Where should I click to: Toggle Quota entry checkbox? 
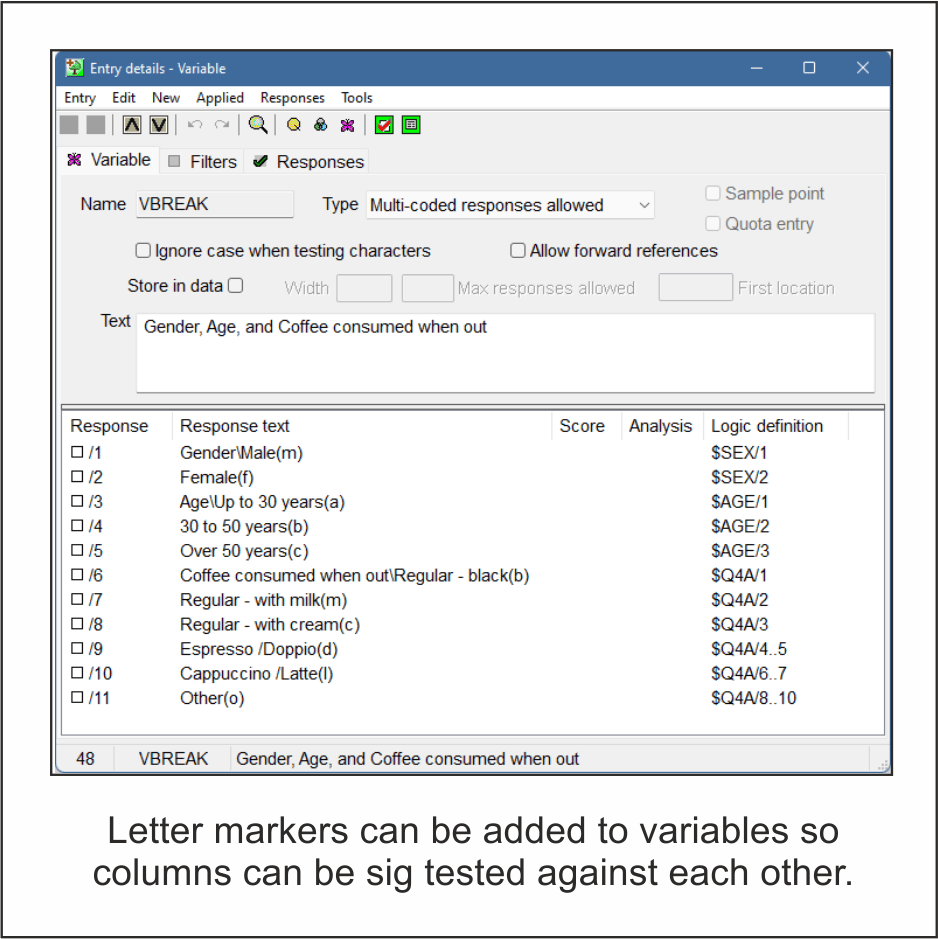pyautogui.click(x=713, y=223)
